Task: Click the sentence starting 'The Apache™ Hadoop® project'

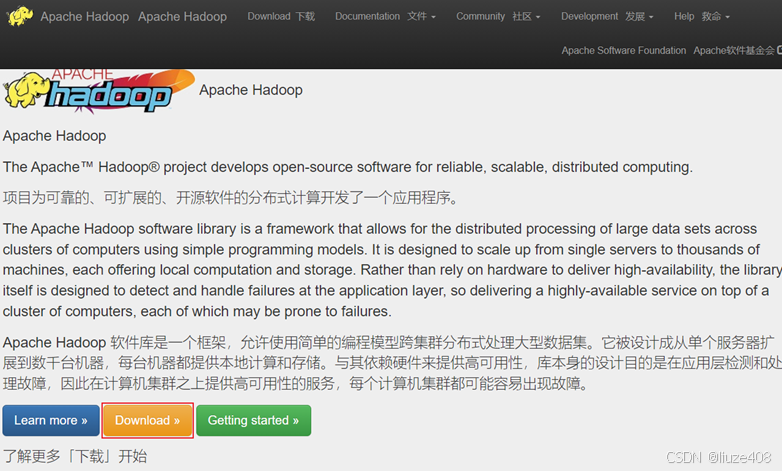Action: pyautogui.click(x=348, y=167)
